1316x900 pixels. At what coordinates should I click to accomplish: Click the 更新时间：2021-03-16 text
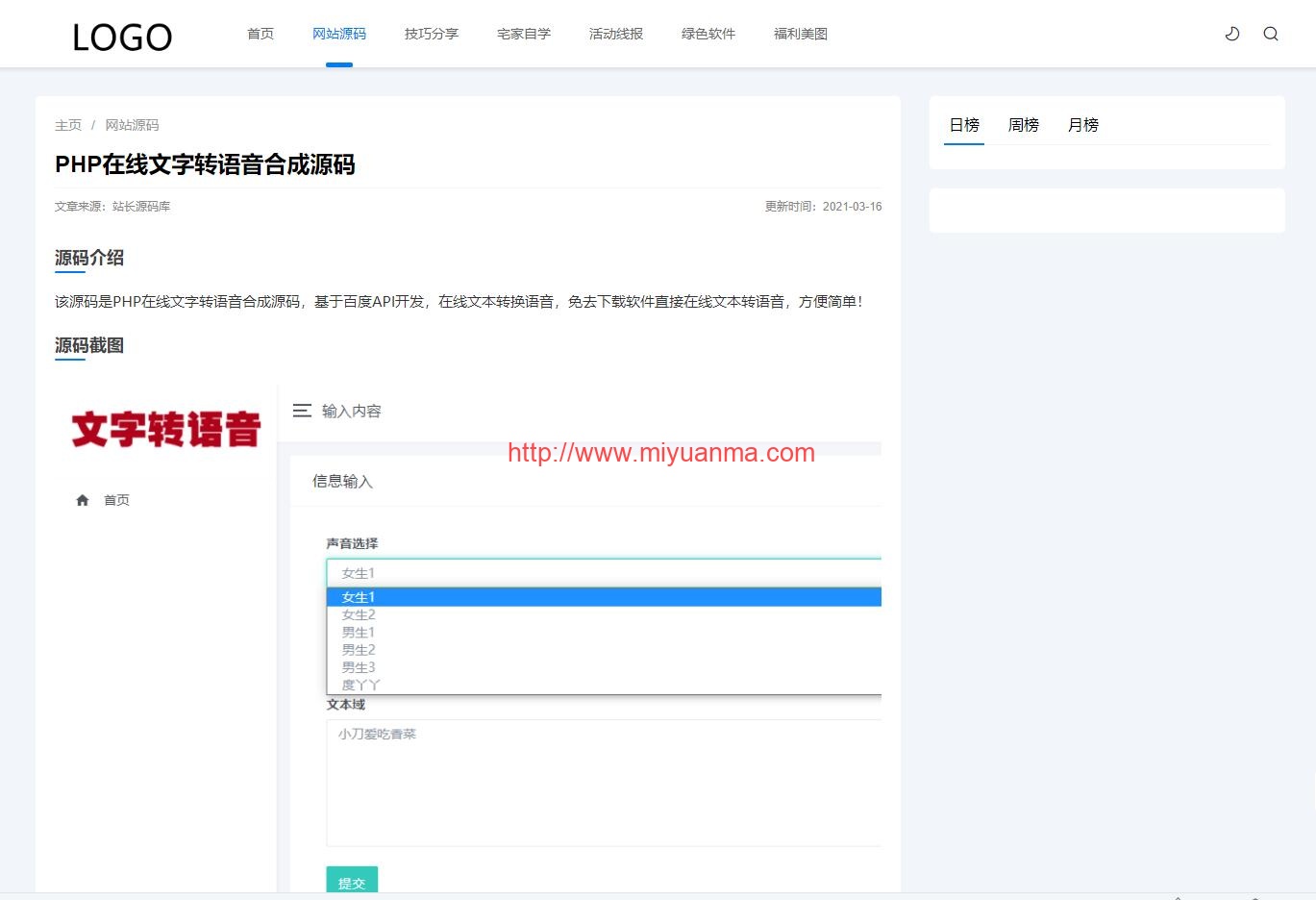[x=823, y=206]
